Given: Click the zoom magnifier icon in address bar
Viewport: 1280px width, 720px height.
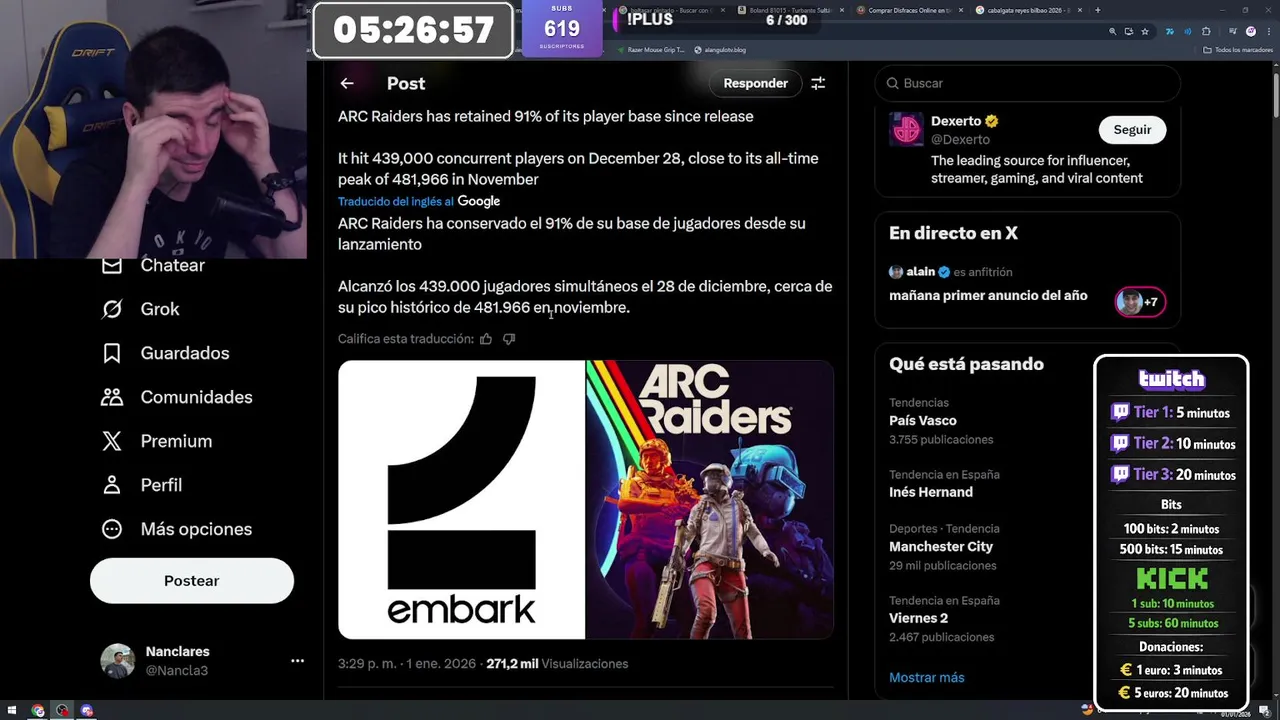Looking at the screenshot, I should (x=1112, y=32).
